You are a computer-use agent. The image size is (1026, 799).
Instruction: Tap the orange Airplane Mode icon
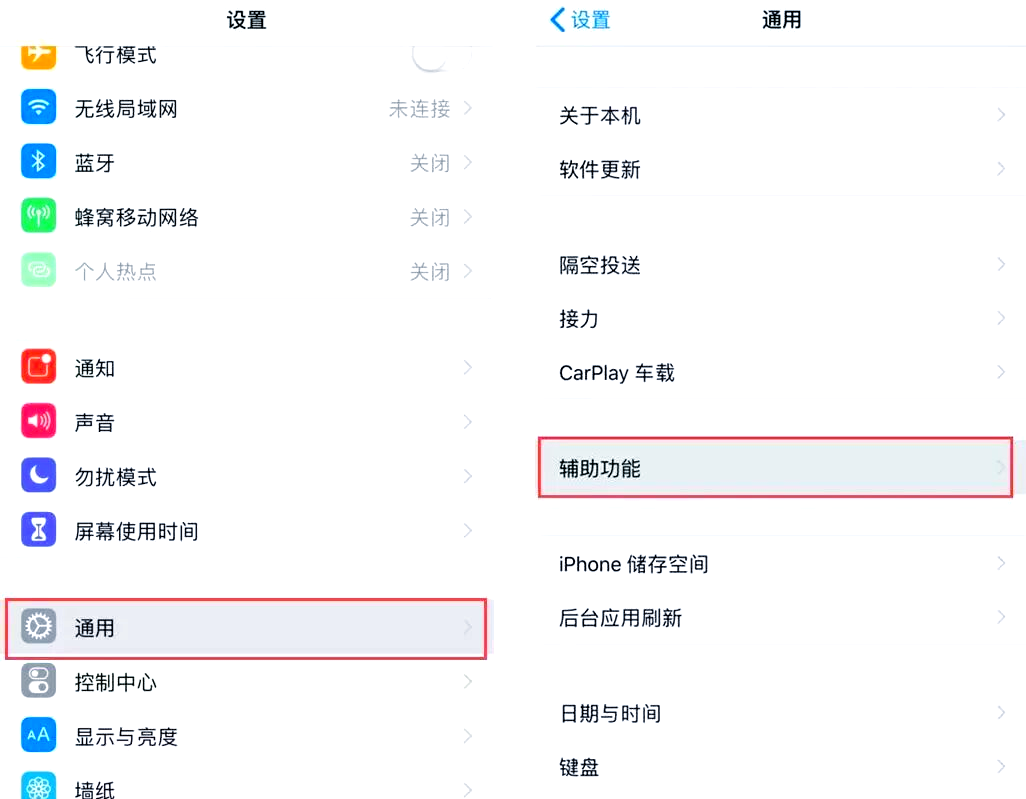coord(38,53)
